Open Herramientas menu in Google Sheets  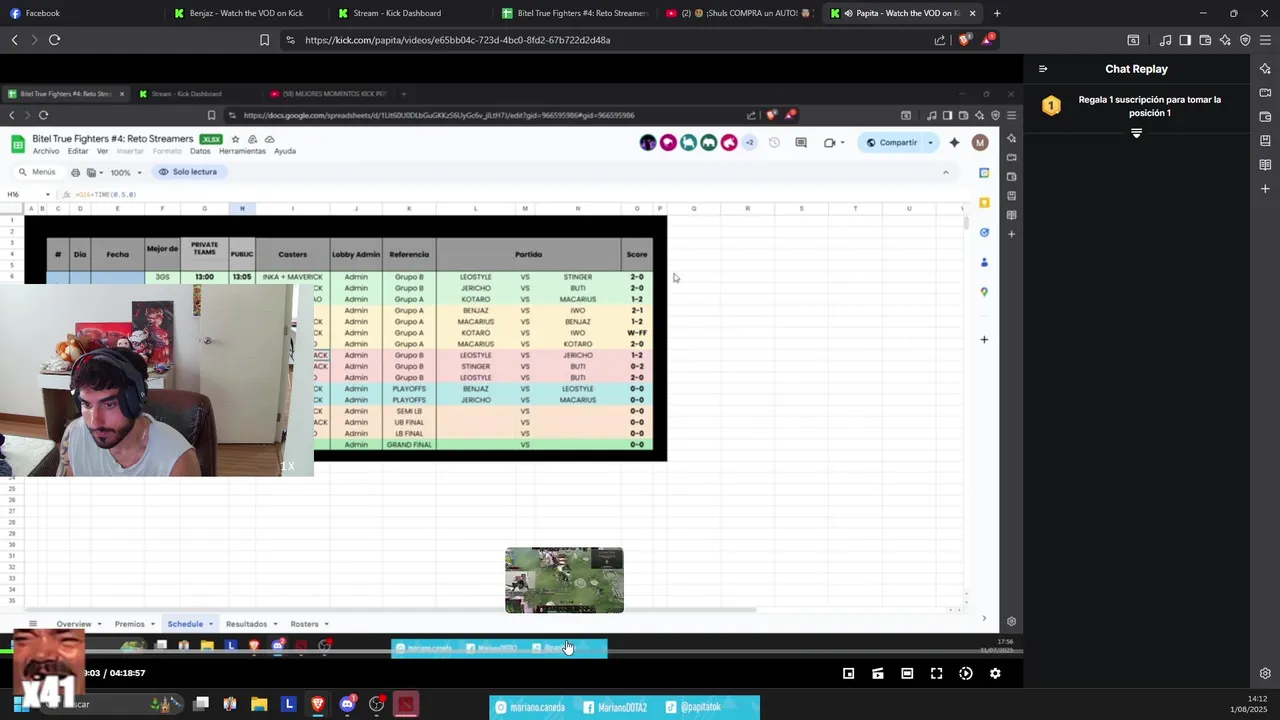[x=242, y=151]
